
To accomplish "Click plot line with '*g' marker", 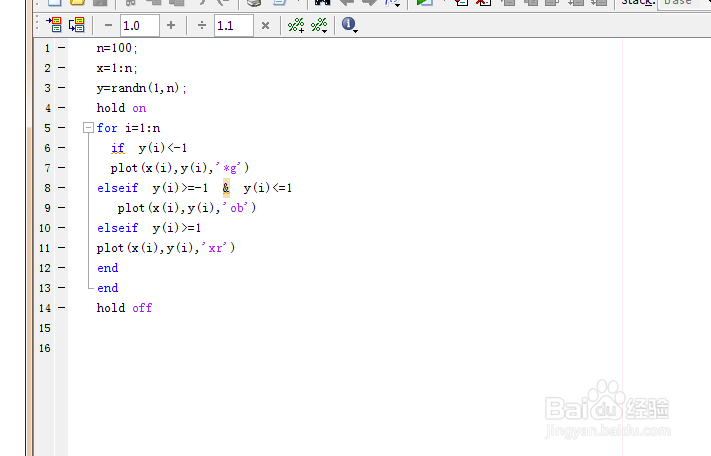I will (180, 168).
